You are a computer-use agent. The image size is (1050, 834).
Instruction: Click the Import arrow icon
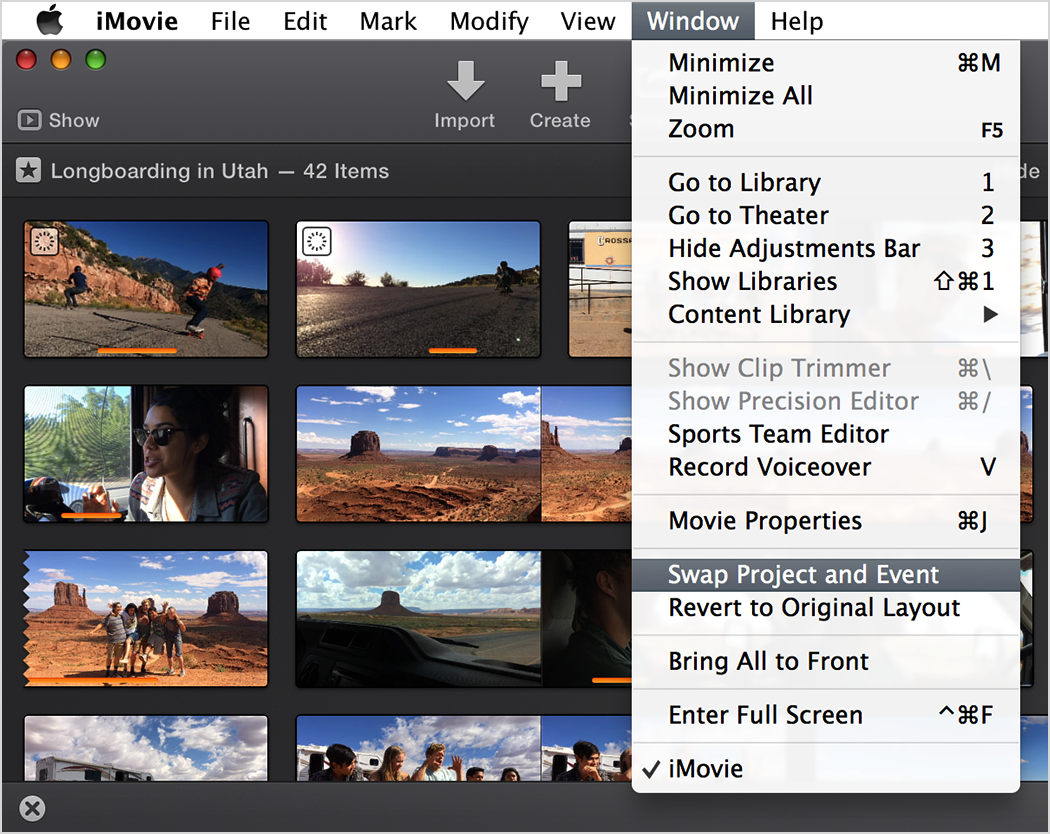(465, 81)
